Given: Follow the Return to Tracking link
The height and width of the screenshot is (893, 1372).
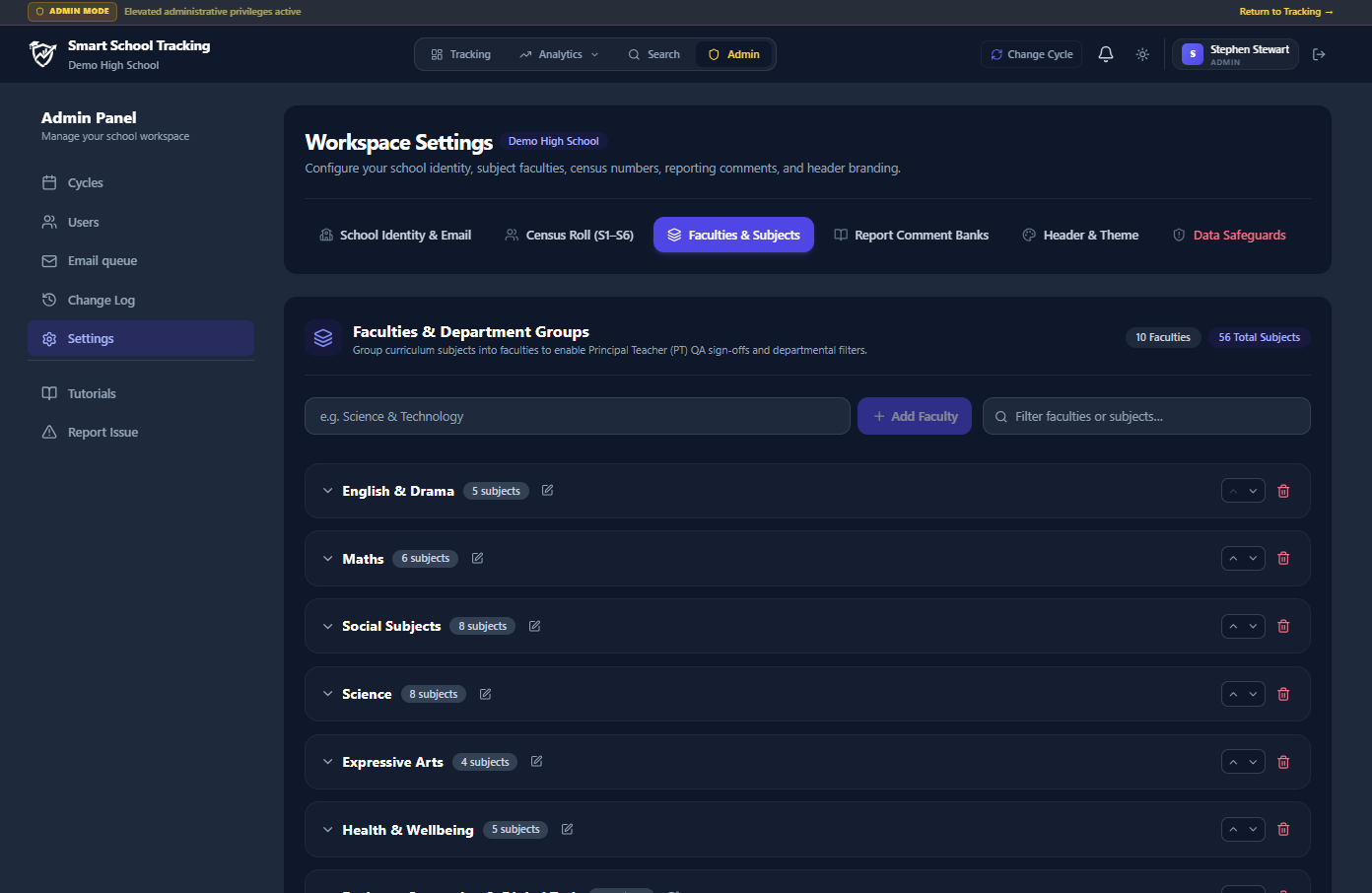Looking at the screenshot, I should pos(1286,12).
